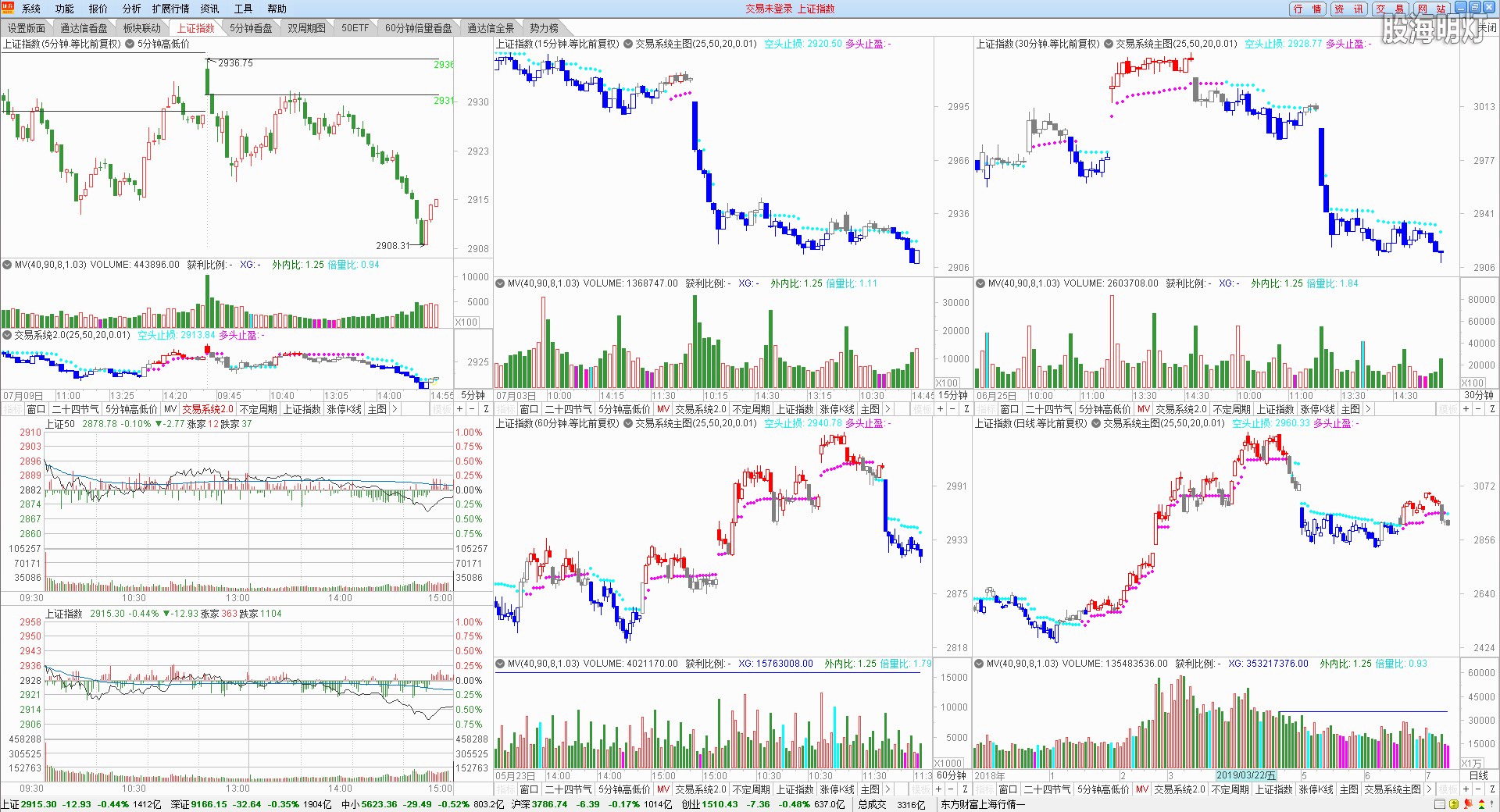Zoom out with minus on 15-minute chart
The width and height of the screenshot is (1500, 812).
coord(953,409)
